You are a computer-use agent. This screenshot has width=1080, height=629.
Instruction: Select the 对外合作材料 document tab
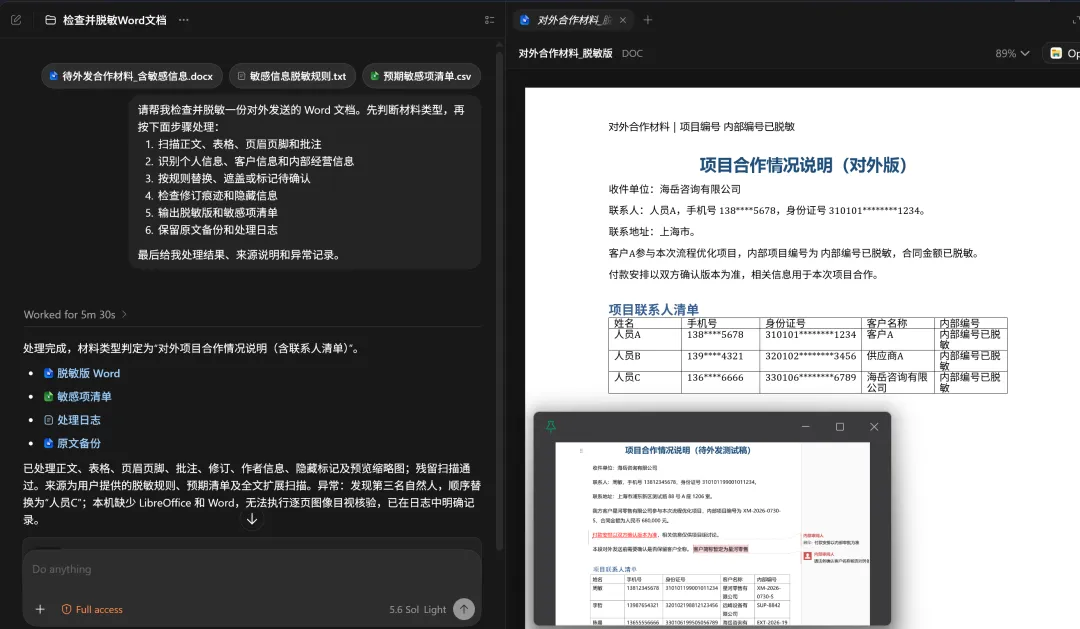pyautogui.click(x=573, y=20)
